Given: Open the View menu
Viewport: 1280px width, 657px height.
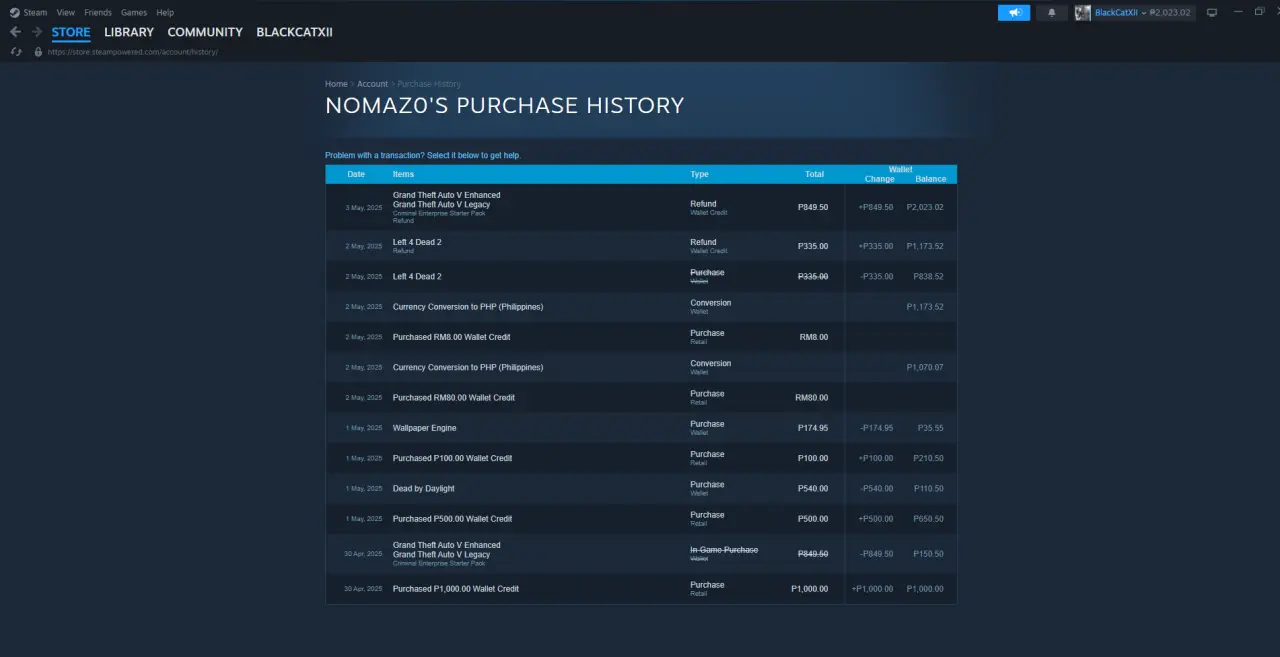Looking at the screenshot, I should click(x=66, y=13).
